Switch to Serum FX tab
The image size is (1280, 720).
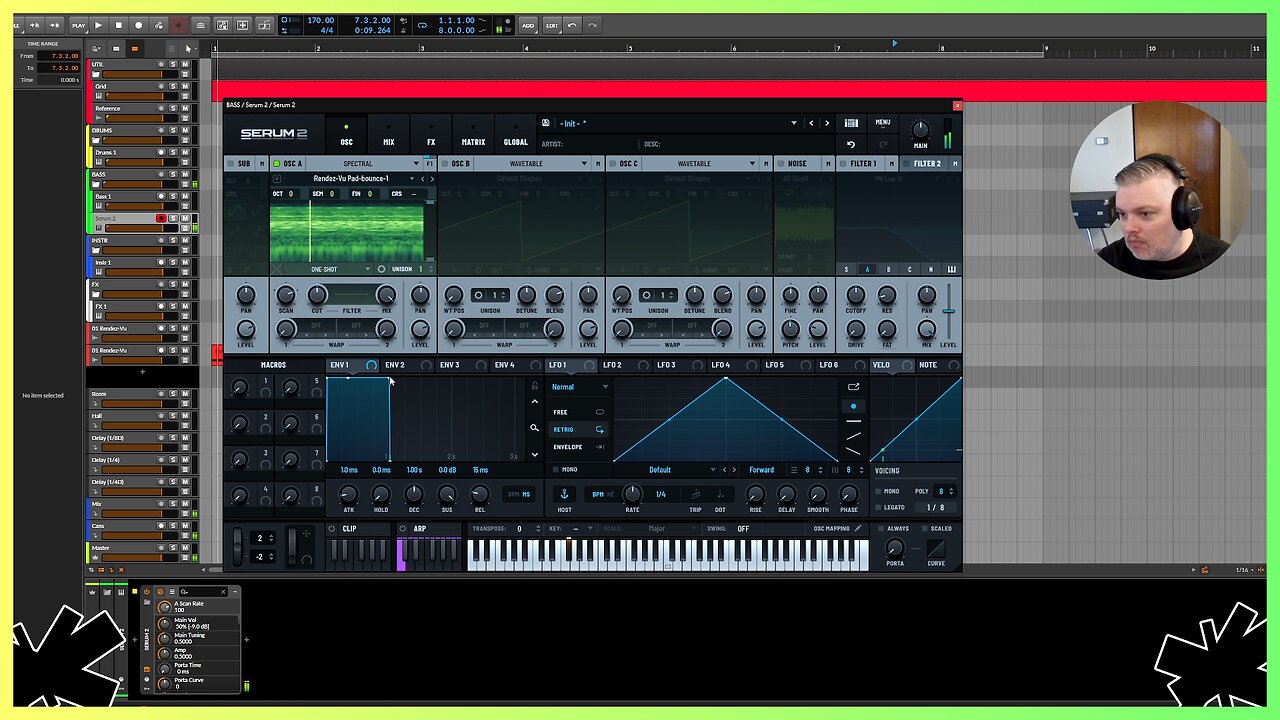pyautogui.click(x=431, y=136)
